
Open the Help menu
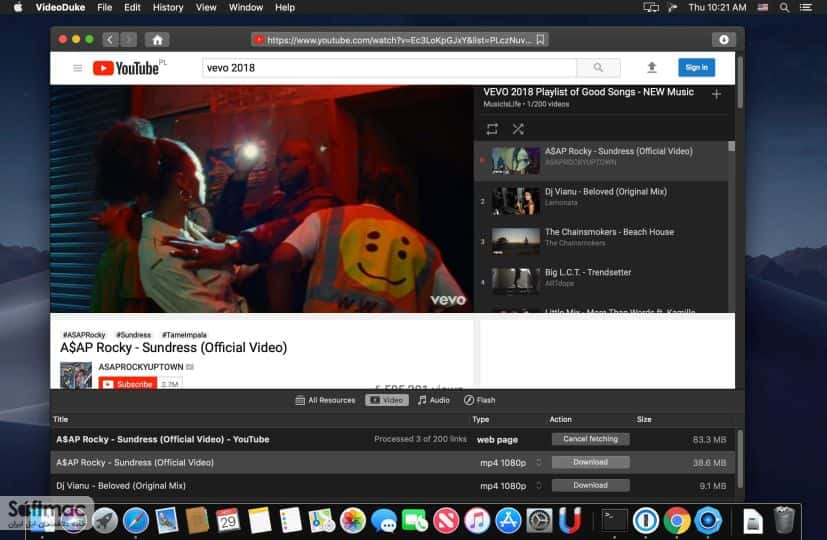pos(285,7)
